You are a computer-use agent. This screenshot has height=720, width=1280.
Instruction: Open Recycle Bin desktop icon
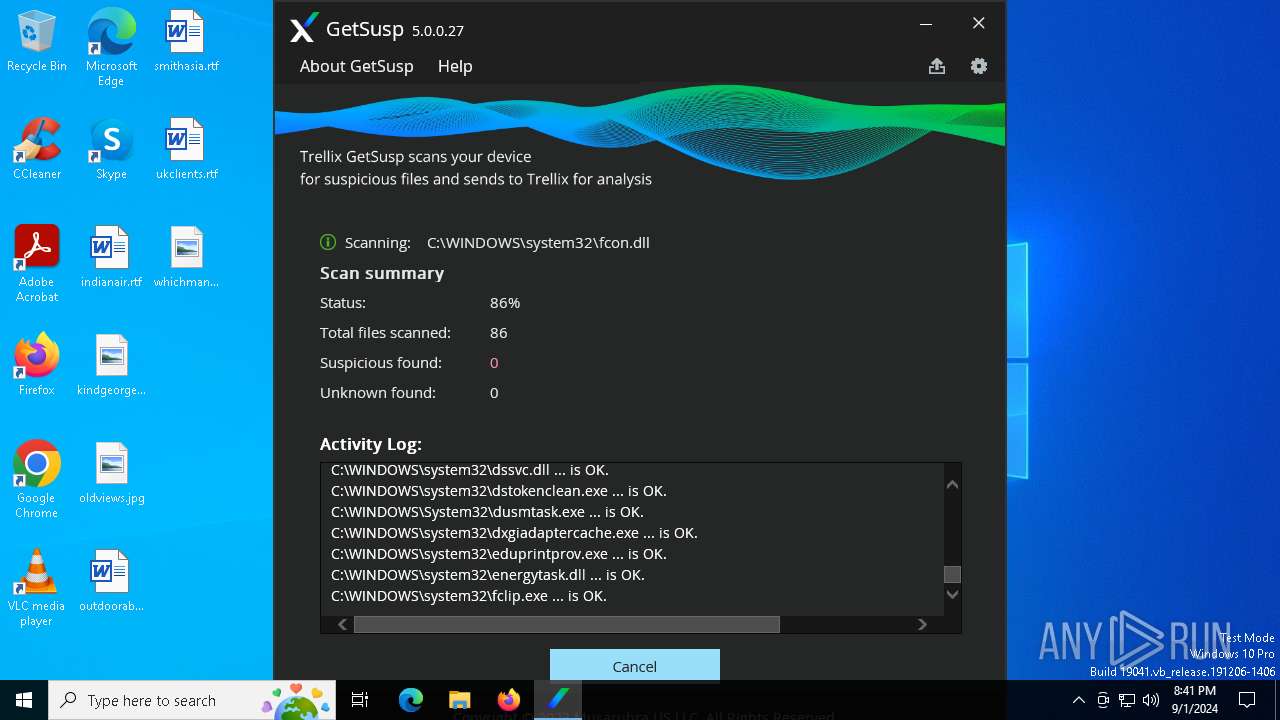pyautogui.click(x=37, y=42)
